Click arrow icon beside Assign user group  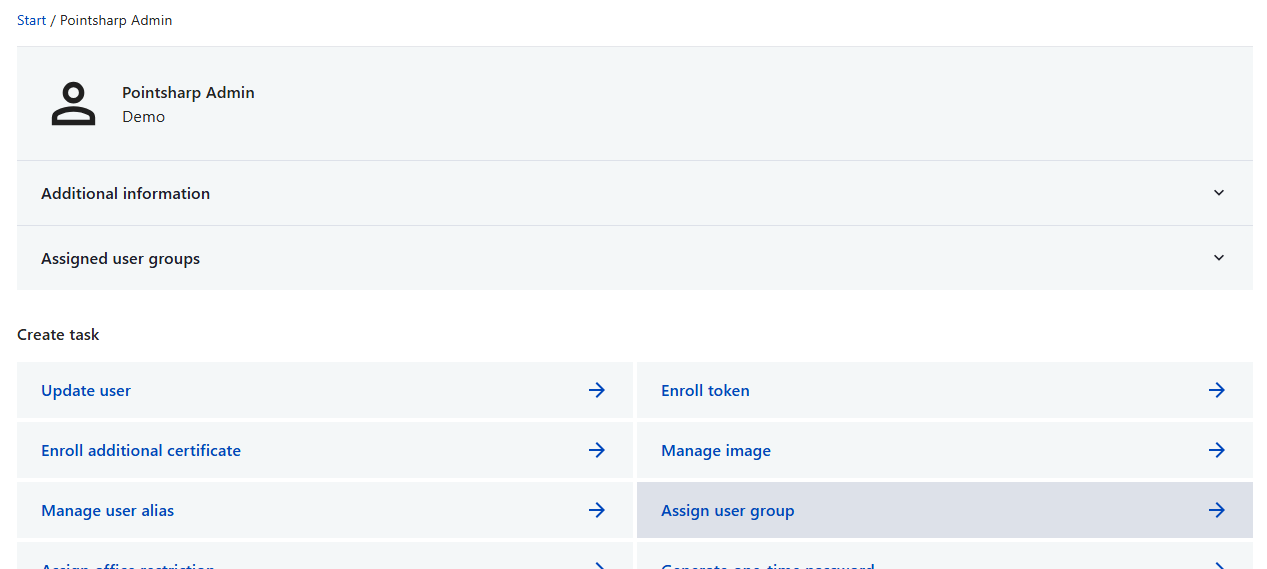[x=1217, y=510]
